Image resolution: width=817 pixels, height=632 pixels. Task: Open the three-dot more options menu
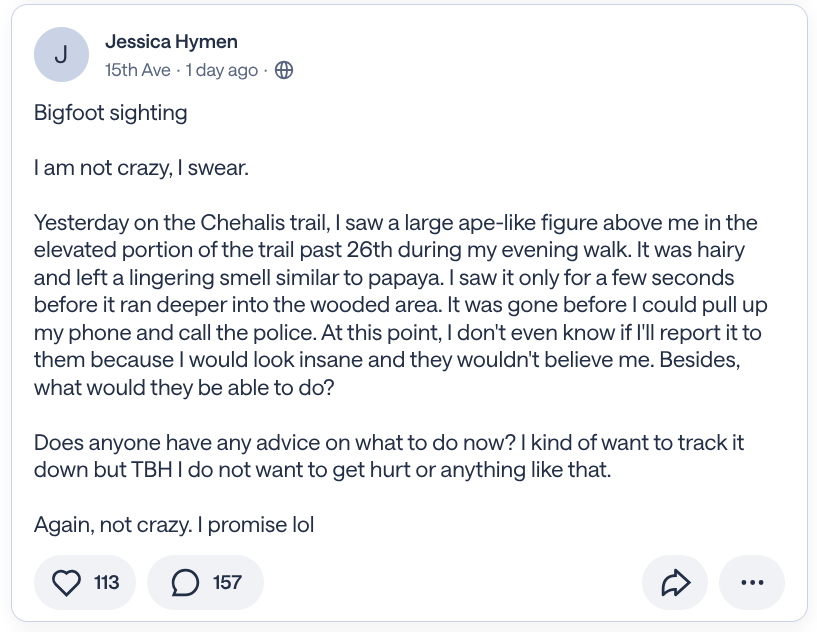click(752, 583)
